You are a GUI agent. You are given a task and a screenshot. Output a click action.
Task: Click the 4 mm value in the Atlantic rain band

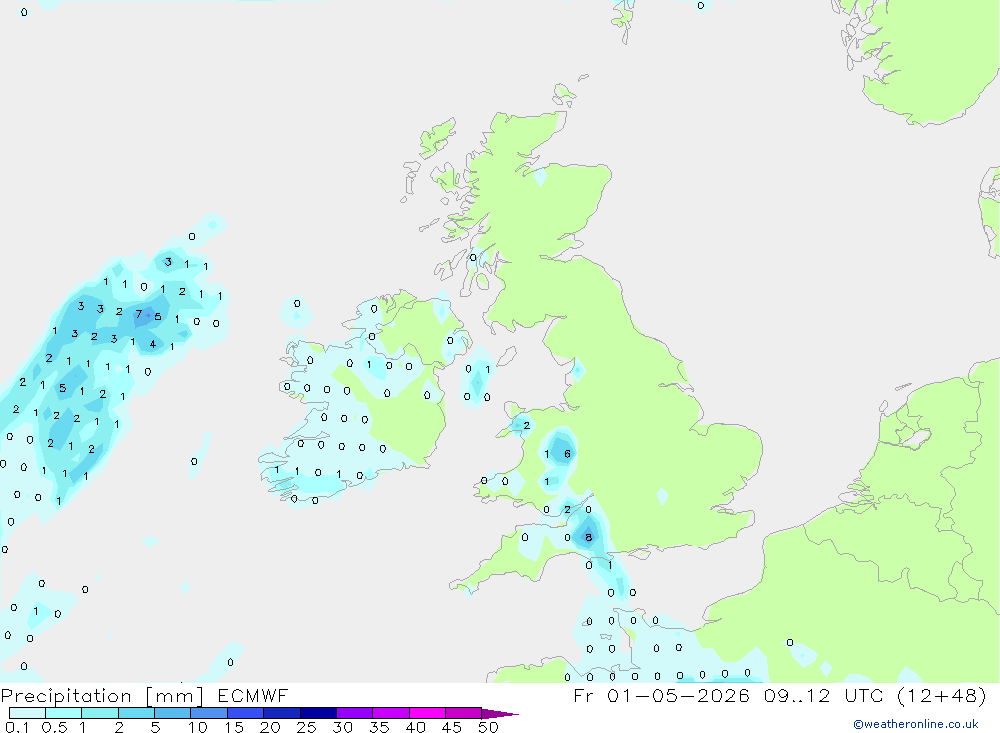coord(152,344)
